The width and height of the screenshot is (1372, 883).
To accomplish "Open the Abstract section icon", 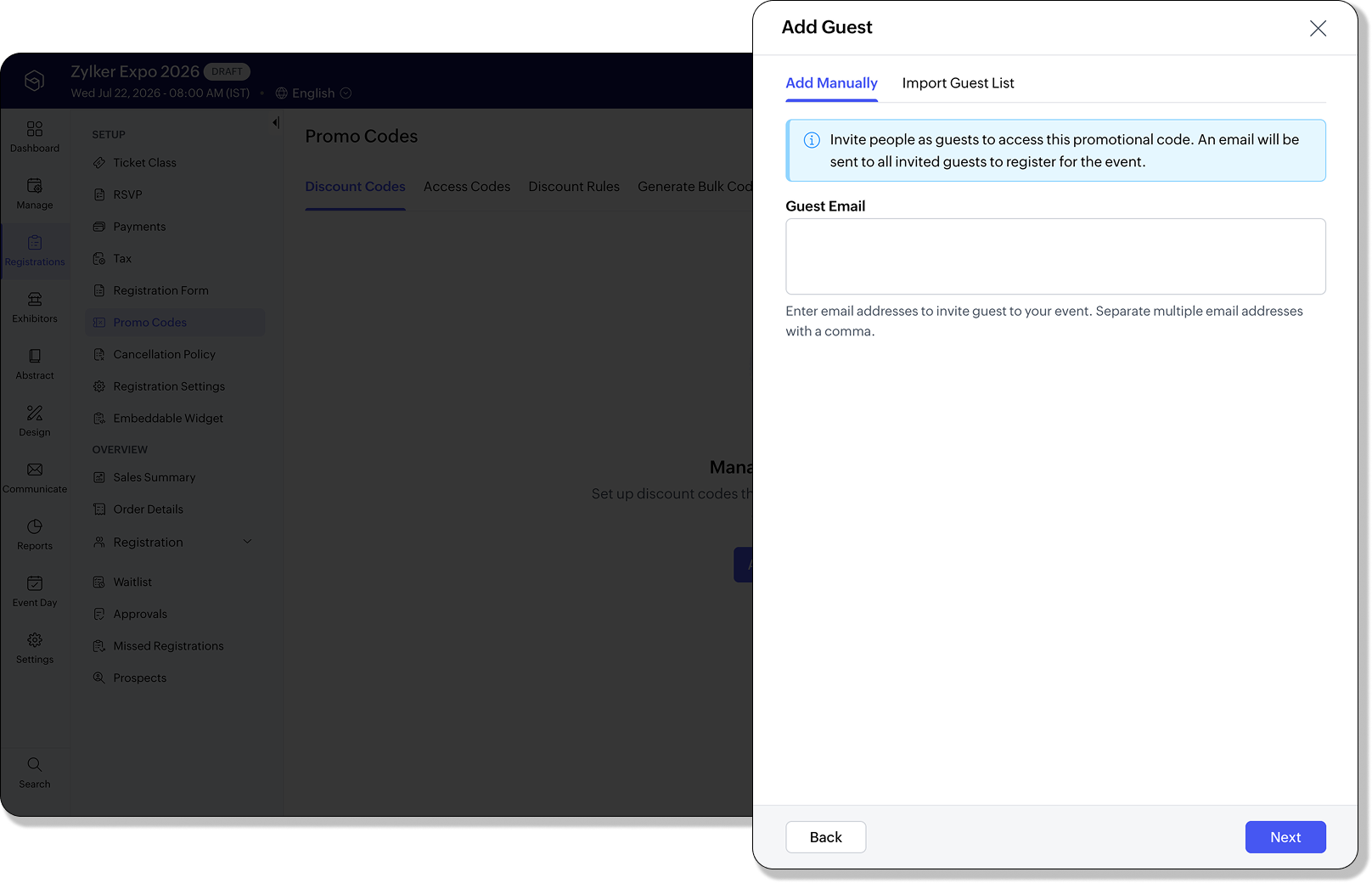I will click(35, 357).
